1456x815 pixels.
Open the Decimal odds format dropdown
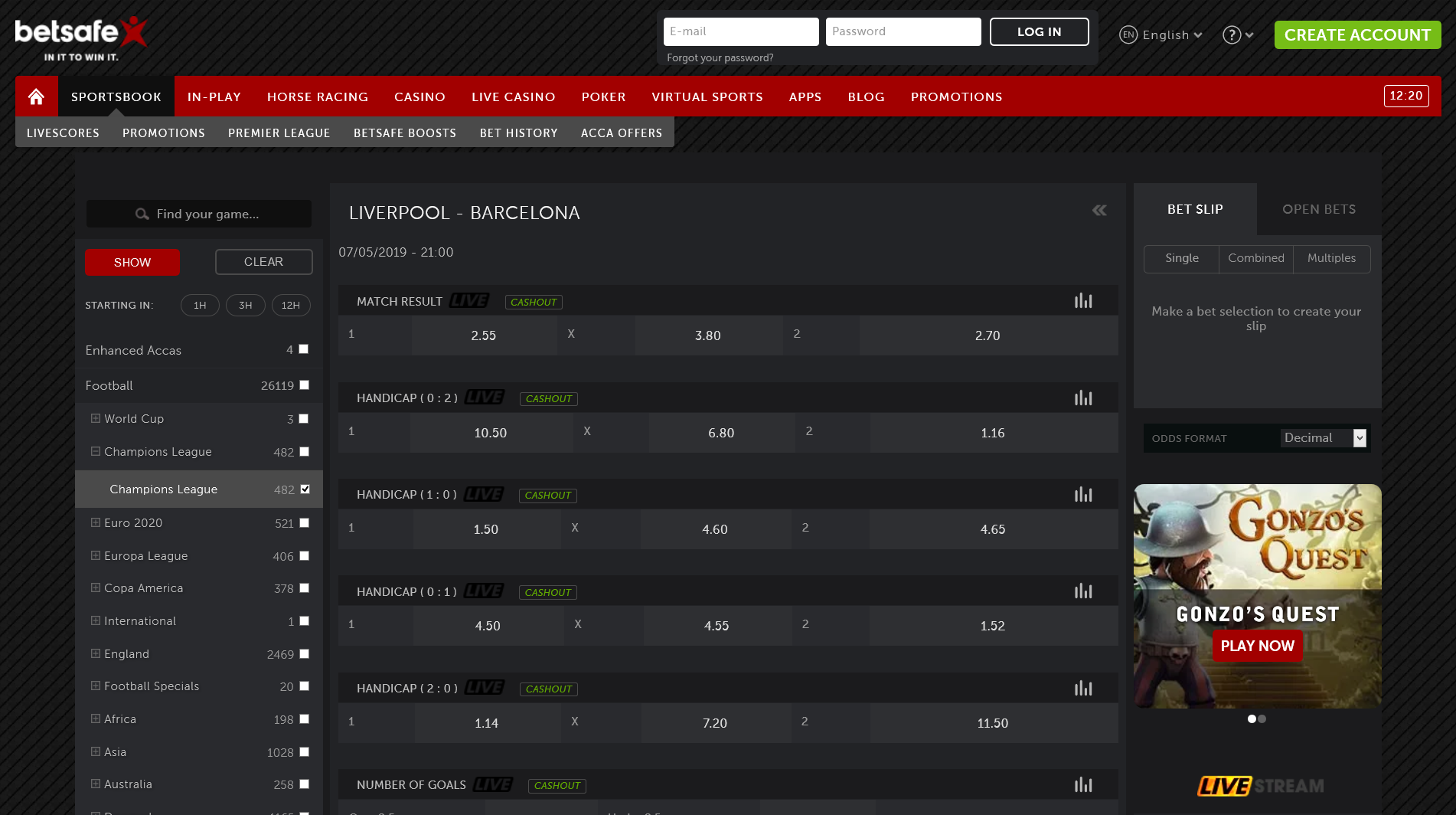tap(1324, 438)
